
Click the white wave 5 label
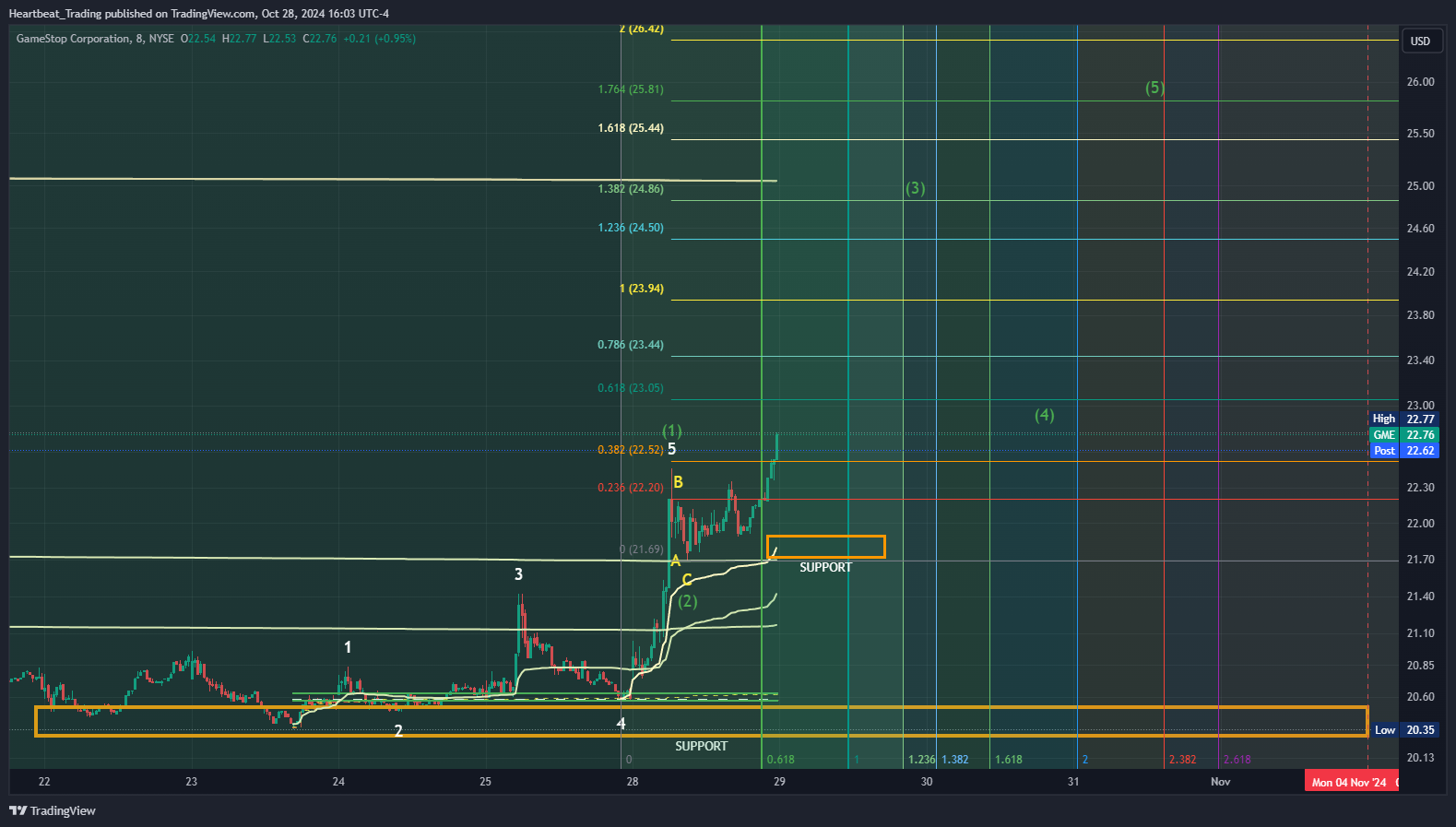[x=671, y=449]
